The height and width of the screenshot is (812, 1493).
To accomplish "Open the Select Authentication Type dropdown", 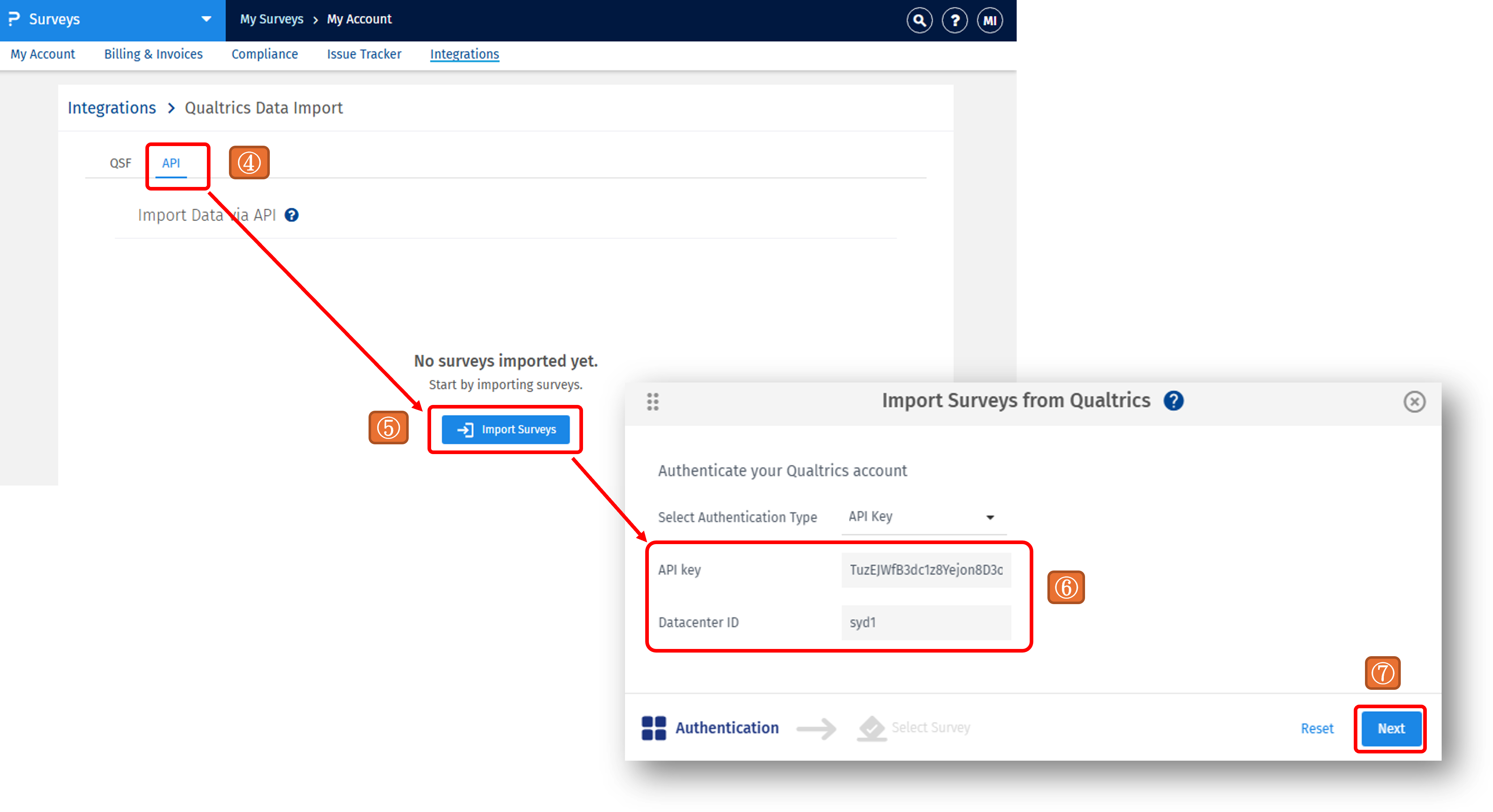I will pyautogui.click(x=924, y=517).
